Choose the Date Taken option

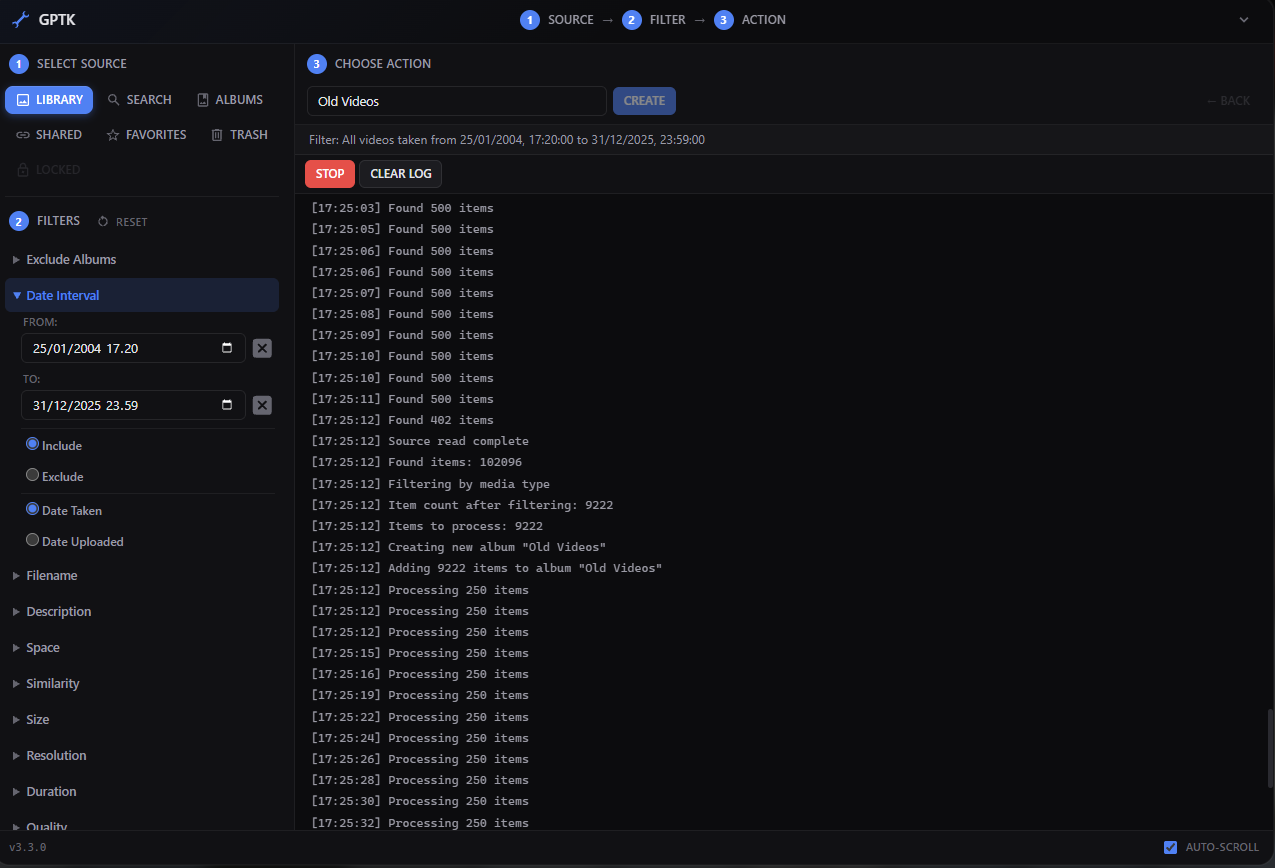(x=33, y=509)
